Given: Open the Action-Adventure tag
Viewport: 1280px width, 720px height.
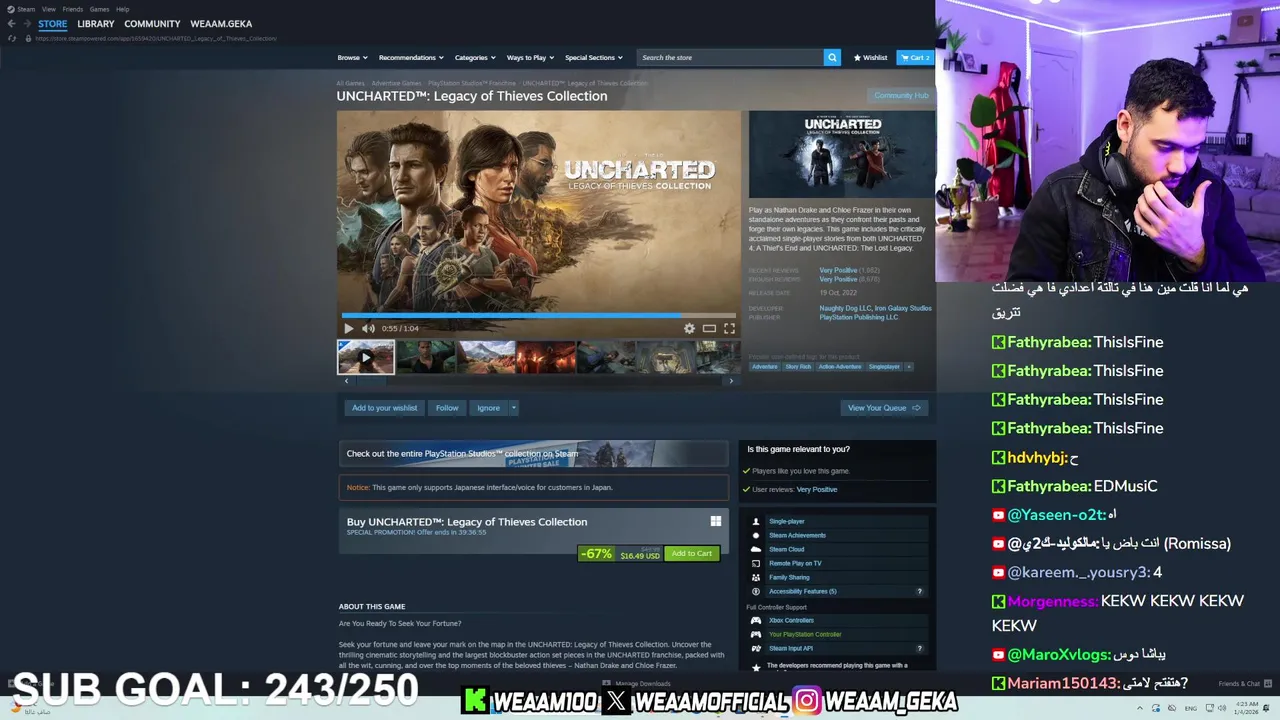Looking at the screenshot, I should tap(840, 367).
